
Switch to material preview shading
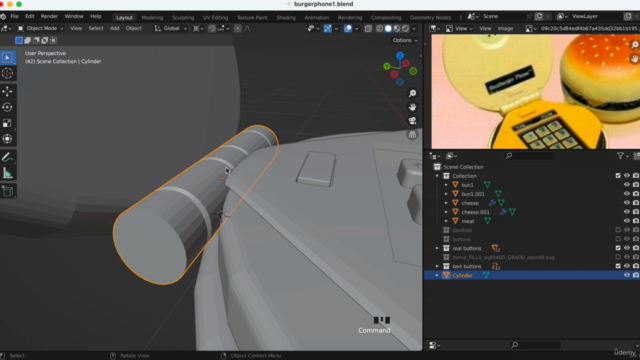click(x=397, y=29)
